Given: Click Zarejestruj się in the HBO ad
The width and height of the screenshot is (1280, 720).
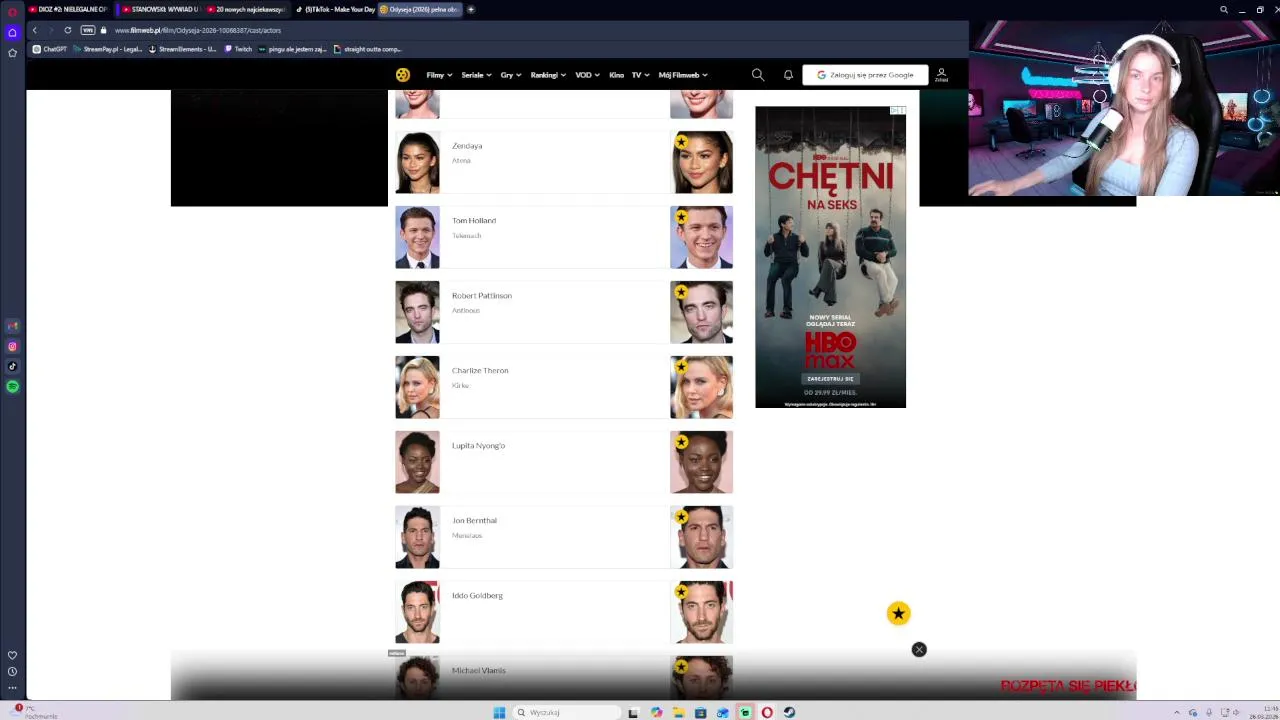Looking at the screenshot, I should [830, 379].
